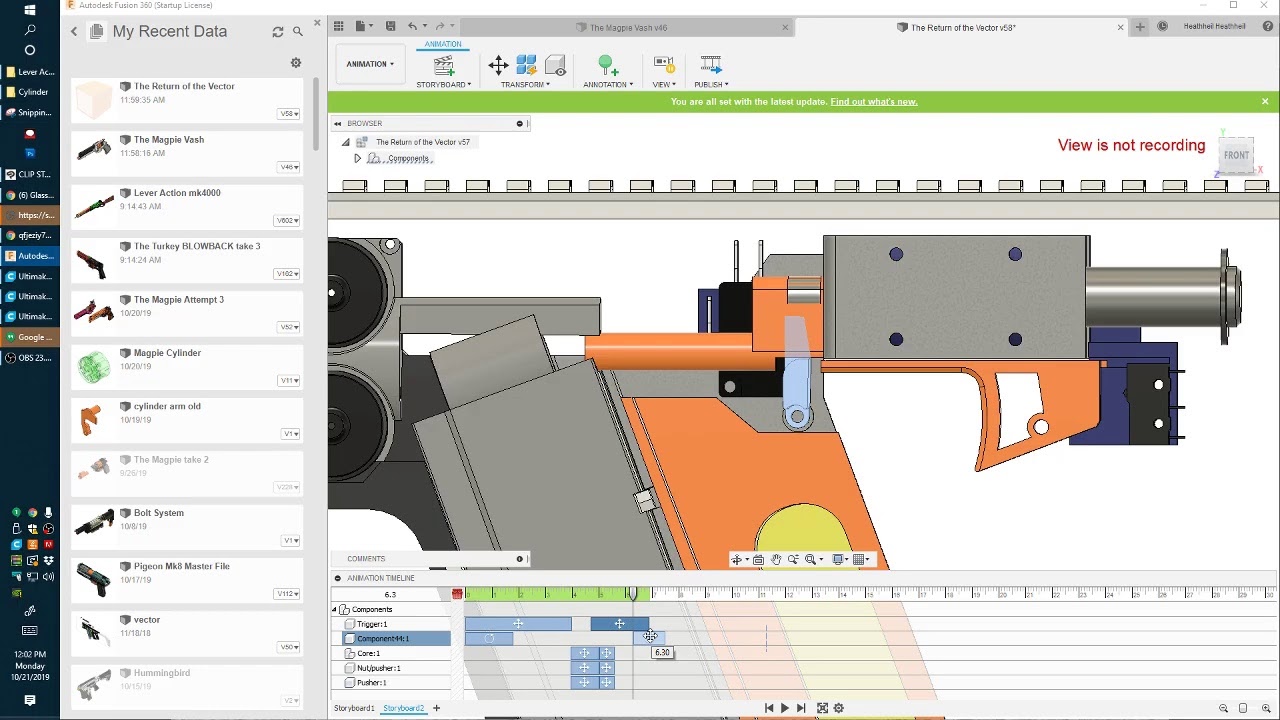Jump to the start of the storyboard
This screenshot has width=1280, height=720.
coord(768,709)
